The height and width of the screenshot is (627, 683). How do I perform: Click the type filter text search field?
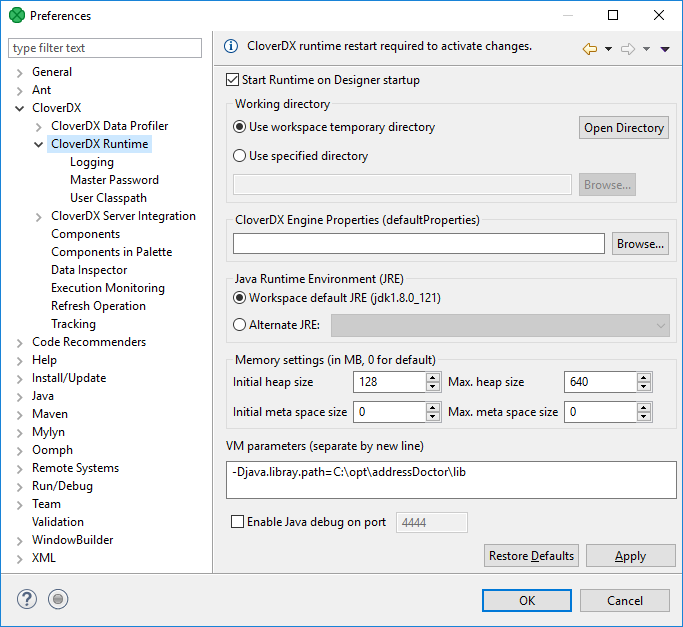(x=105, y=48)
